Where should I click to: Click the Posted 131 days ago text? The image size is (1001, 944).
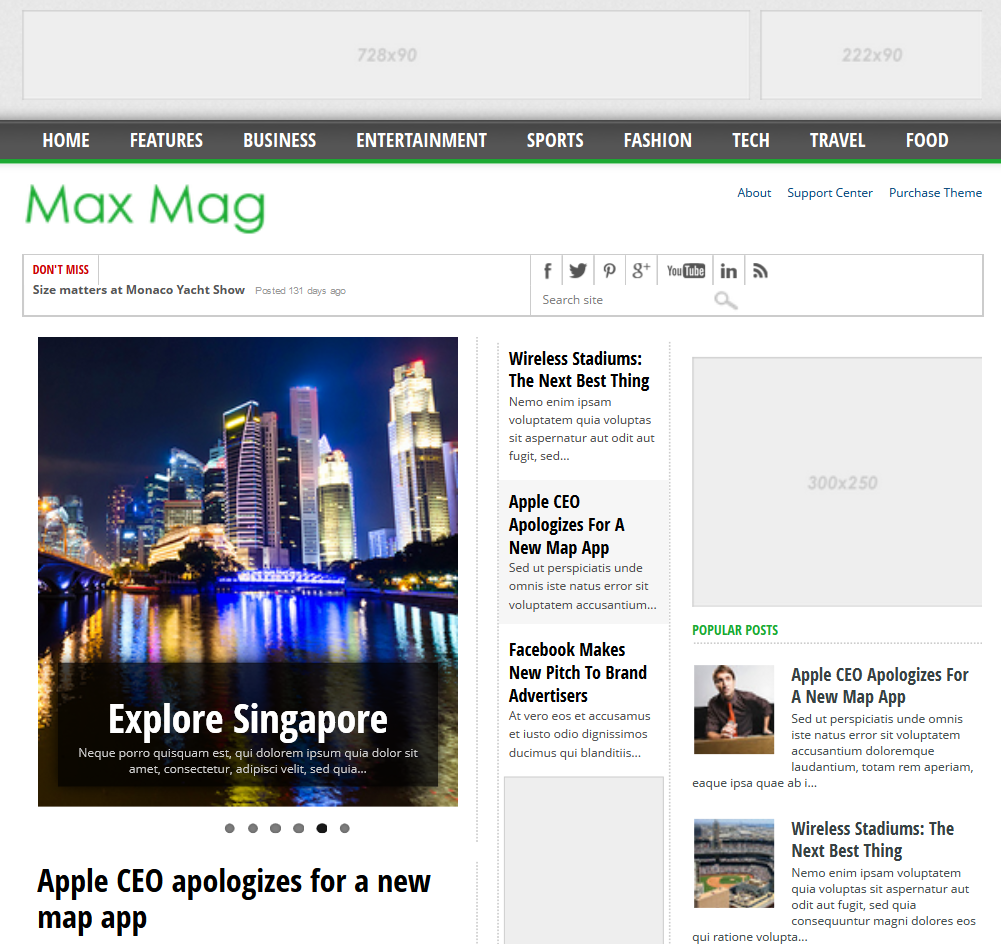[300, 290]
